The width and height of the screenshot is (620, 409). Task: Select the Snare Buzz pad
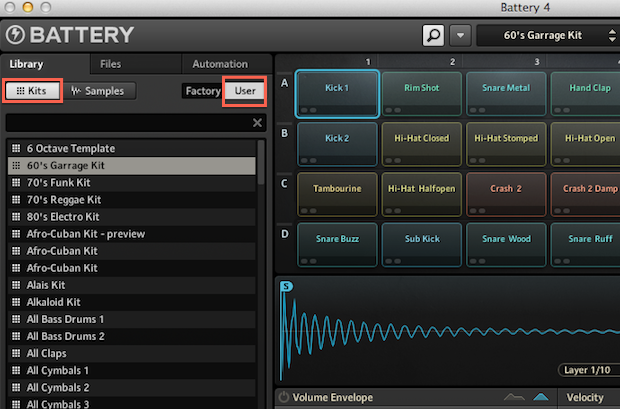coord(337,244)
